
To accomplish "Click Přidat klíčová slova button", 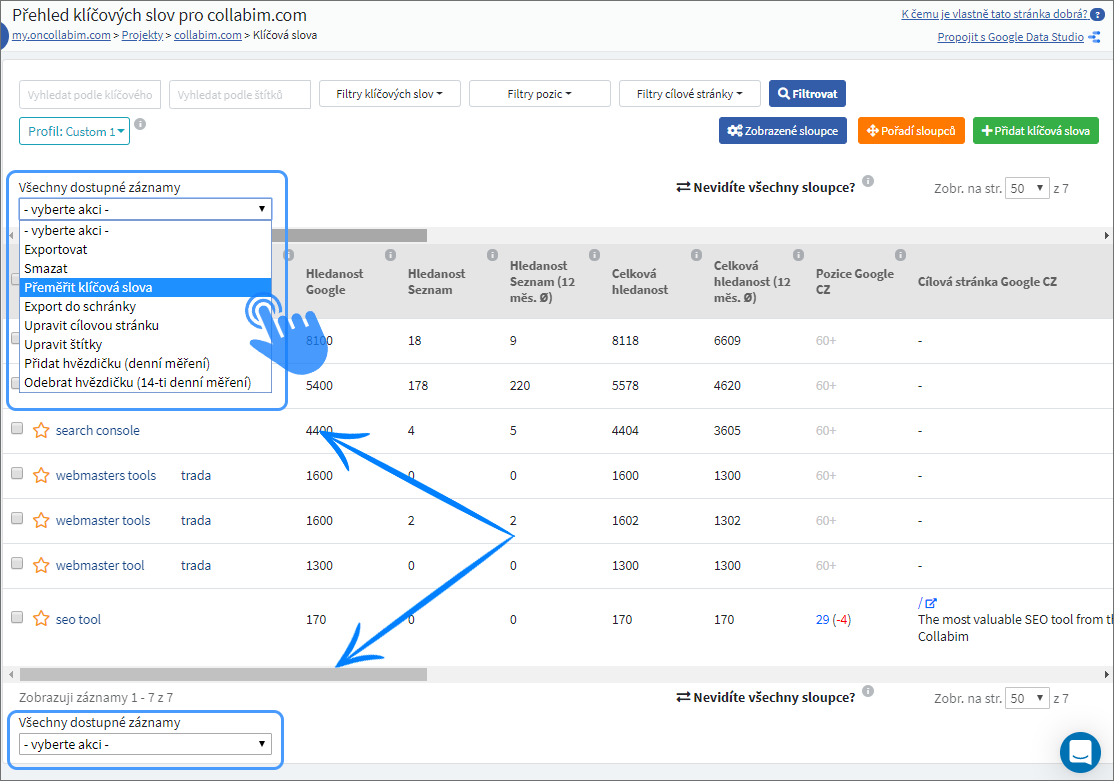I will [x=1036, y=131].
